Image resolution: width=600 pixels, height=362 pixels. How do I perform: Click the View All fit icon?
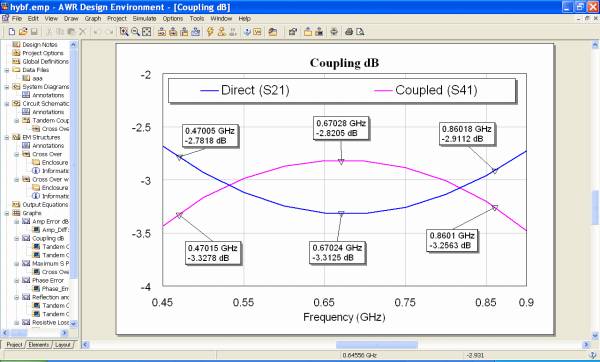click(147, 32)
